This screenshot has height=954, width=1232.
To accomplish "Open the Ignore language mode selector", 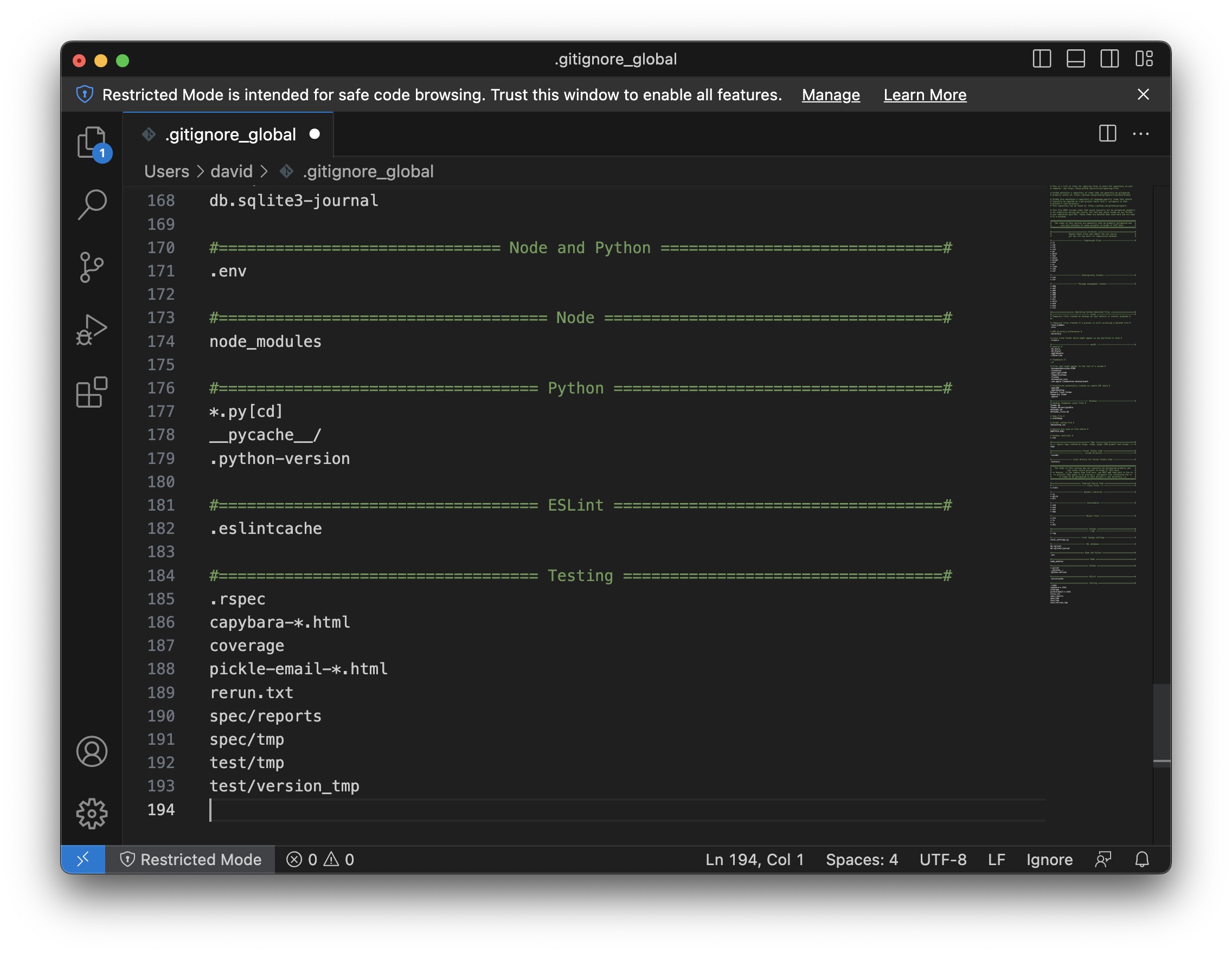I will [x=1049, y=859].
